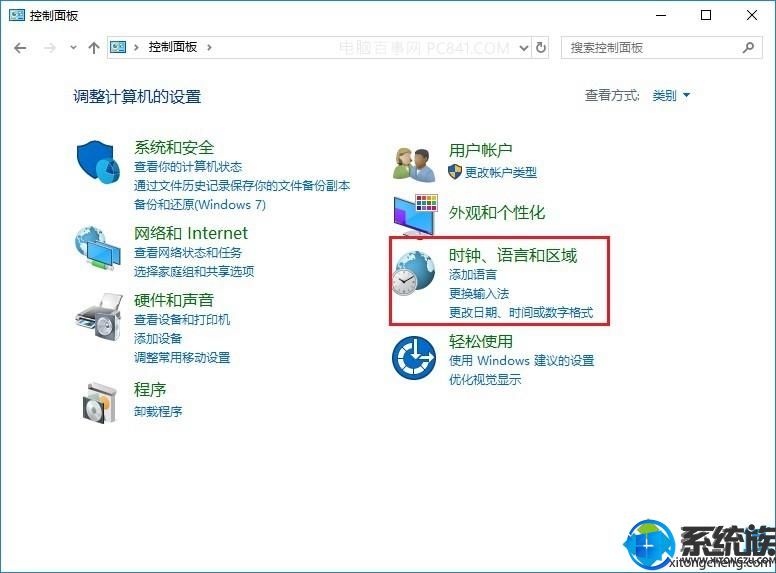776x573 pixels.
Task: Minimize the Control Panel window
Action: pos(661,15)
